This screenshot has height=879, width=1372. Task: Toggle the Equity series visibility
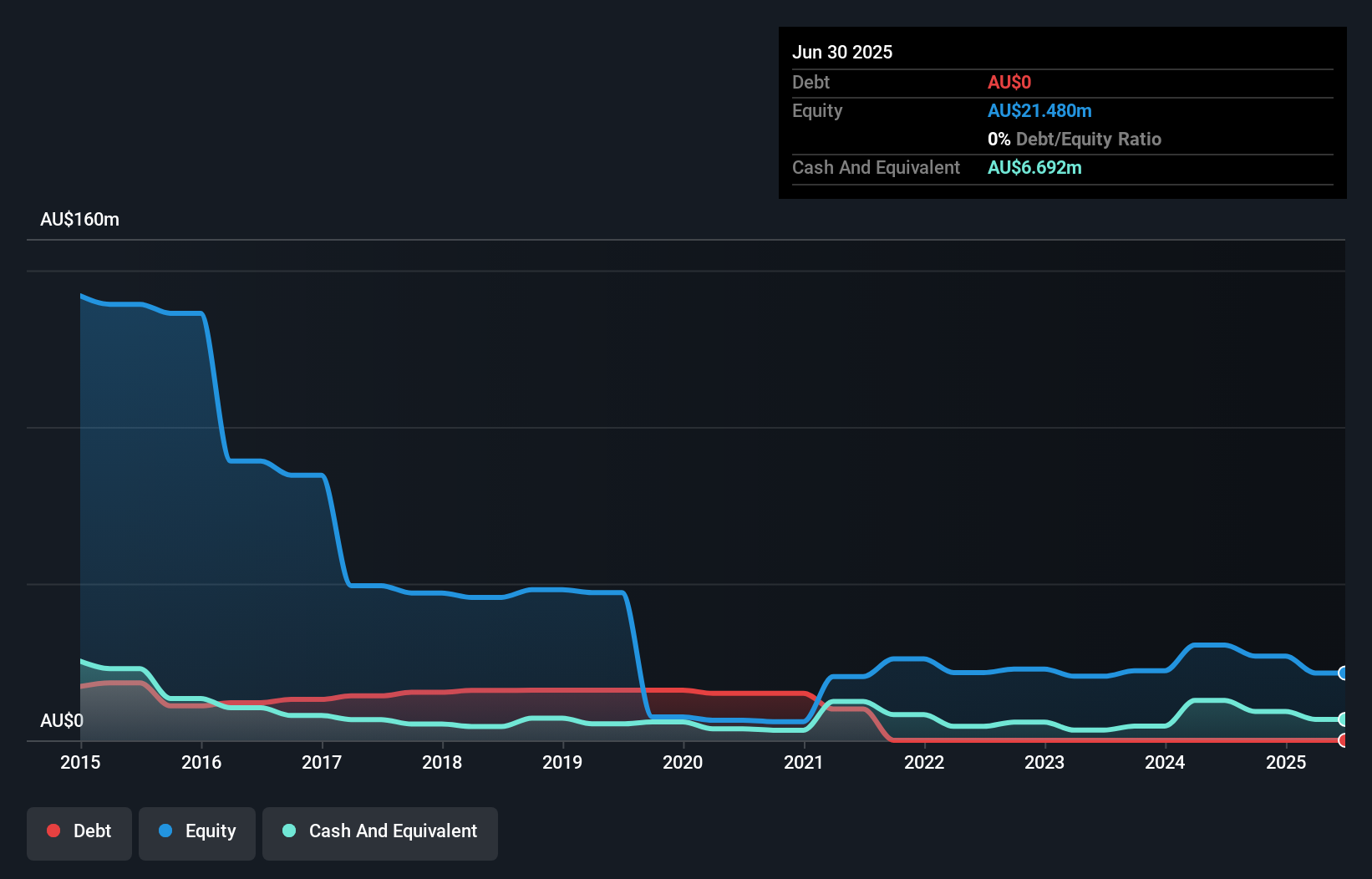click(x=197, y=833)
